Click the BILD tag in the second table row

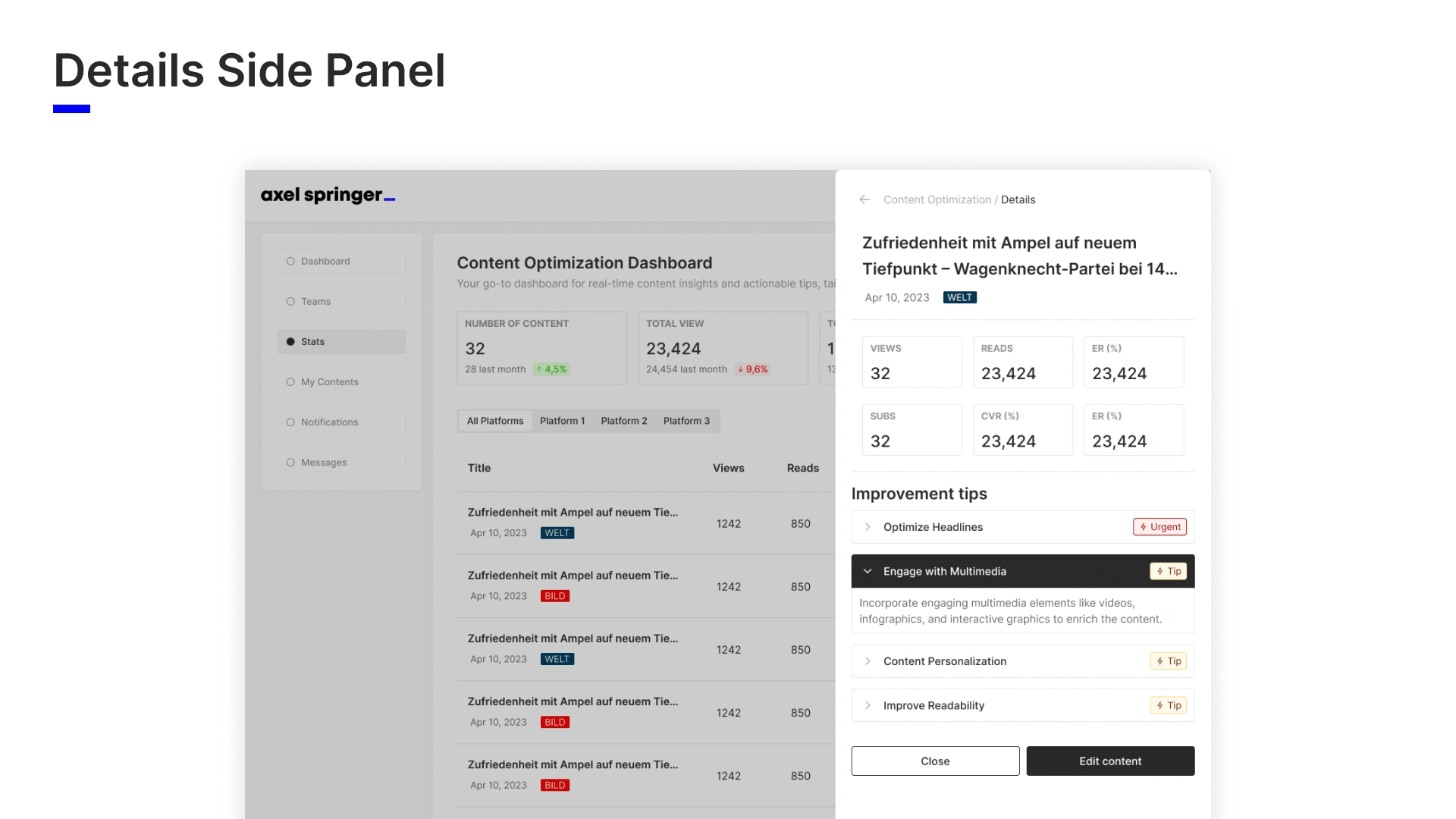[x=555, y=596]
